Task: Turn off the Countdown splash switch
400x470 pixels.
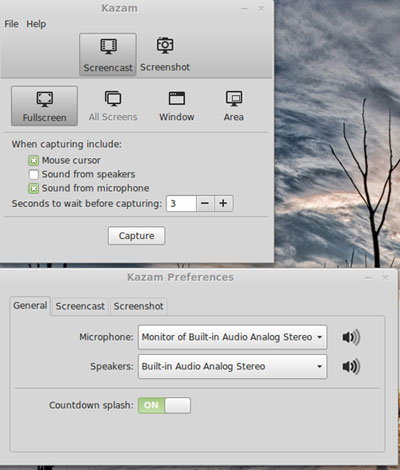Action: (x=164, y=405)
